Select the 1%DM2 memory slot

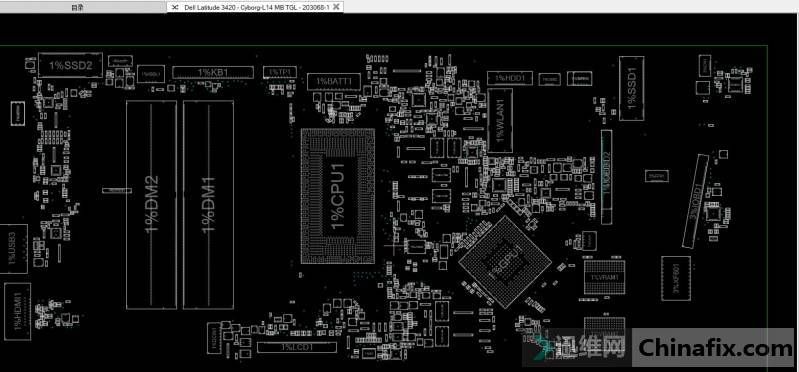(151, 204)
